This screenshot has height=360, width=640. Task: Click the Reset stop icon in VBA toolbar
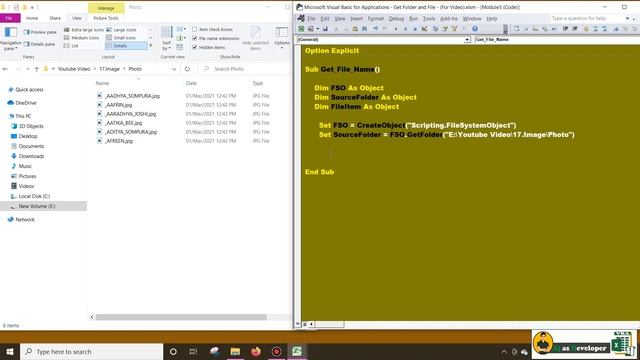(415, 29)
